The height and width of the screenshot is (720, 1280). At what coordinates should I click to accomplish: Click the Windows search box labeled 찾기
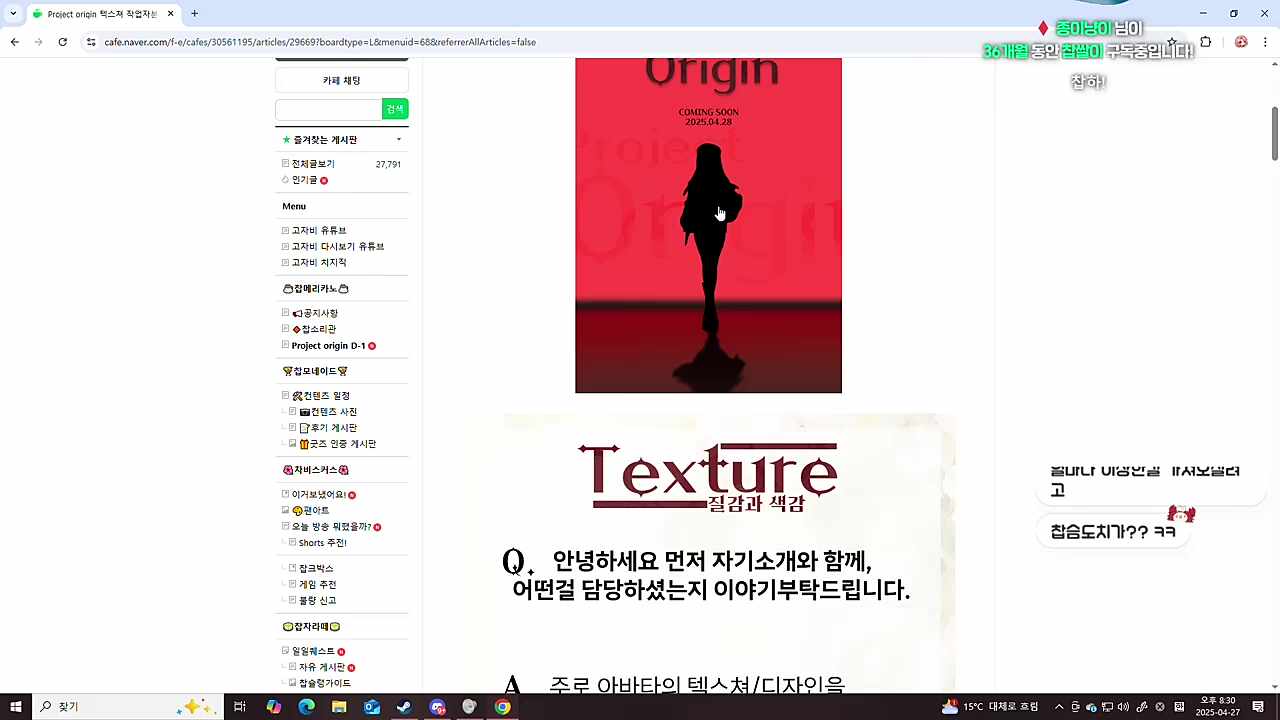(x=128, y=707)
